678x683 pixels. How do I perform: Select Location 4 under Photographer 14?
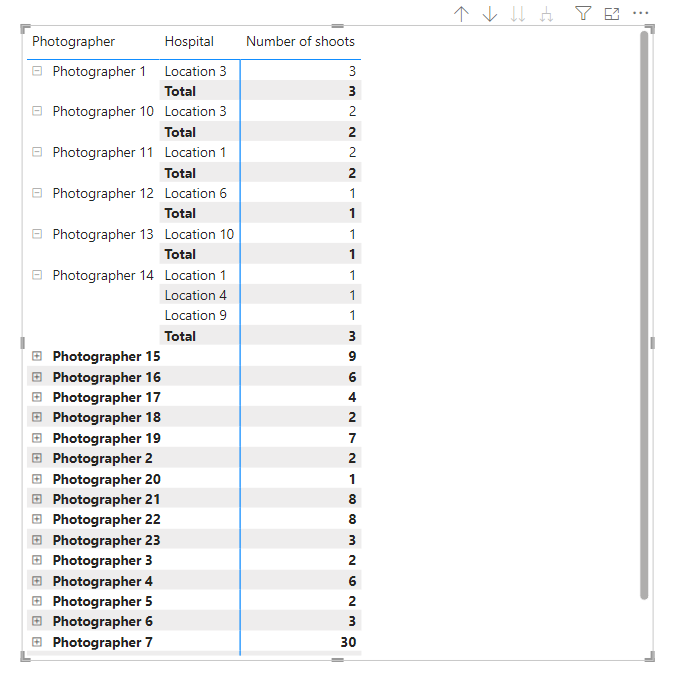(x=196, y=295)
